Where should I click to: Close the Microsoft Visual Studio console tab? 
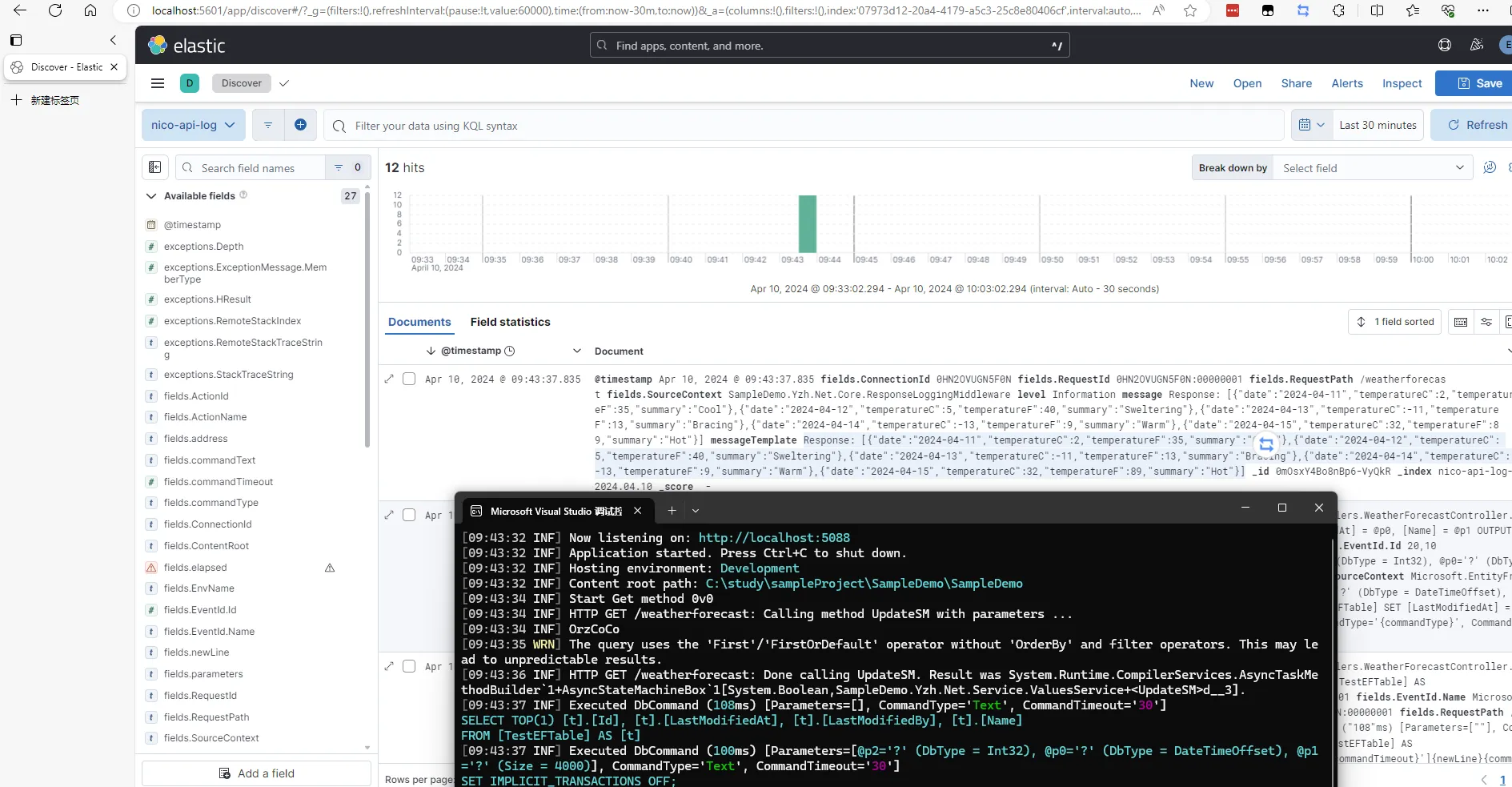[637, 510]
